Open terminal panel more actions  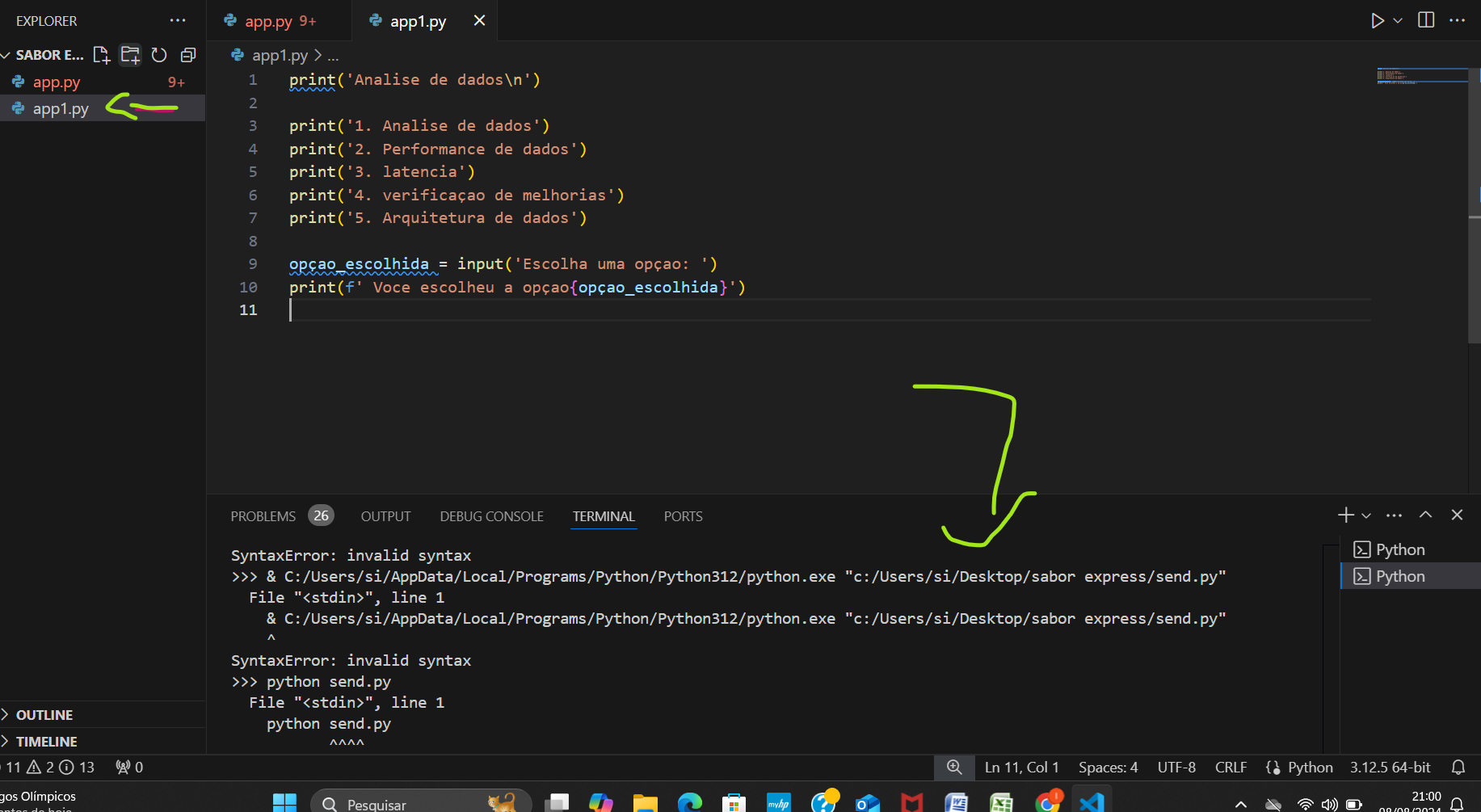tap(1394, 515)
